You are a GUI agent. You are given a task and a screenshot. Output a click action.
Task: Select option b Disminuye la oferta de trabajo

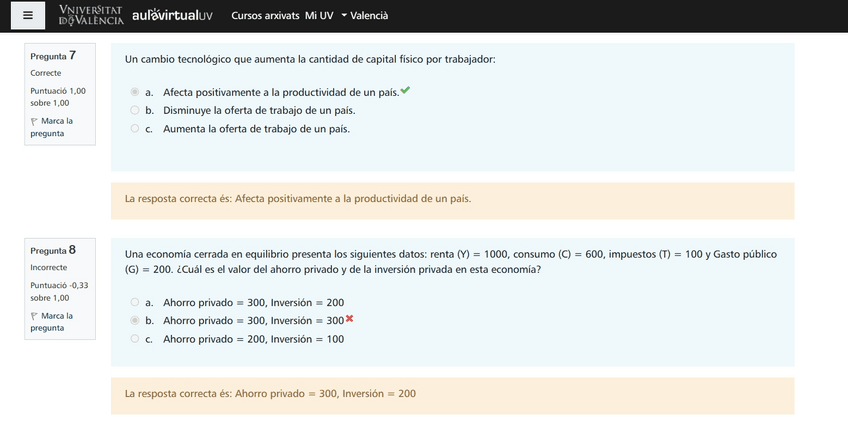click(x=135, y=110)
